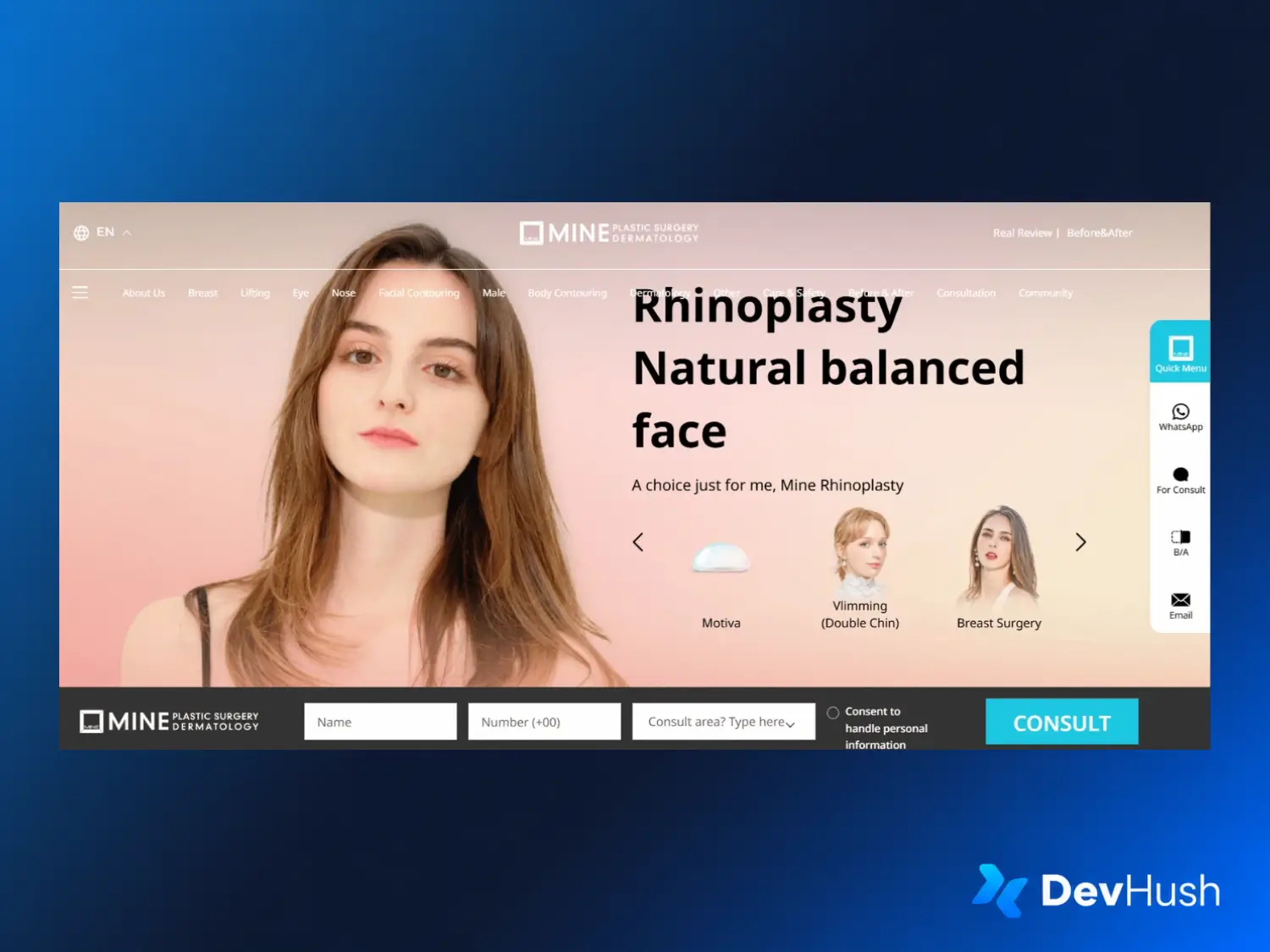Click the CONSULT button

coord(1062,722)
